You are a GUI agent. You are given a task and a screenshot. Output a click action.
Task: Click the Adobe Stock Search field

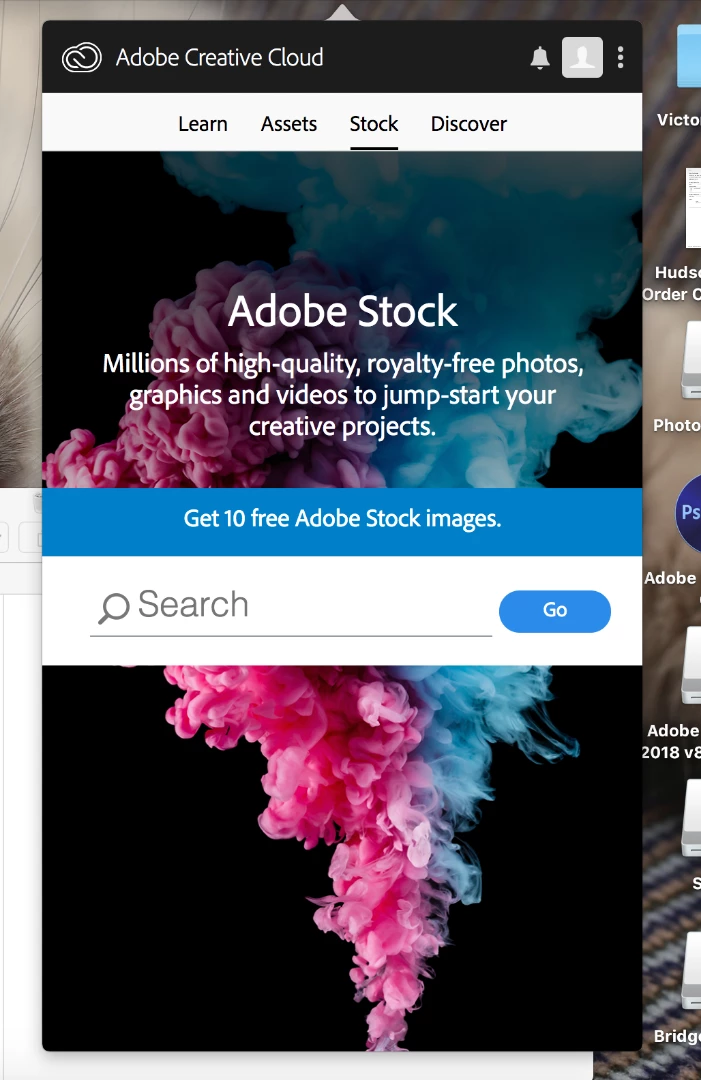click(291, 608)
